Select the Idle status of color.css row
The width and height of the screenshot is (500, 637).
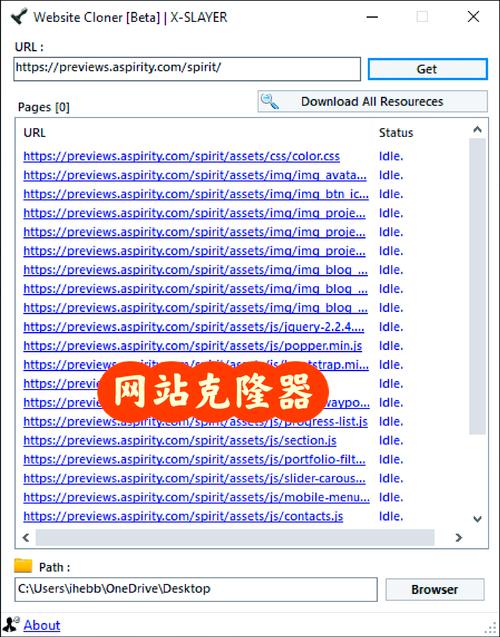(x=391, y=156)
